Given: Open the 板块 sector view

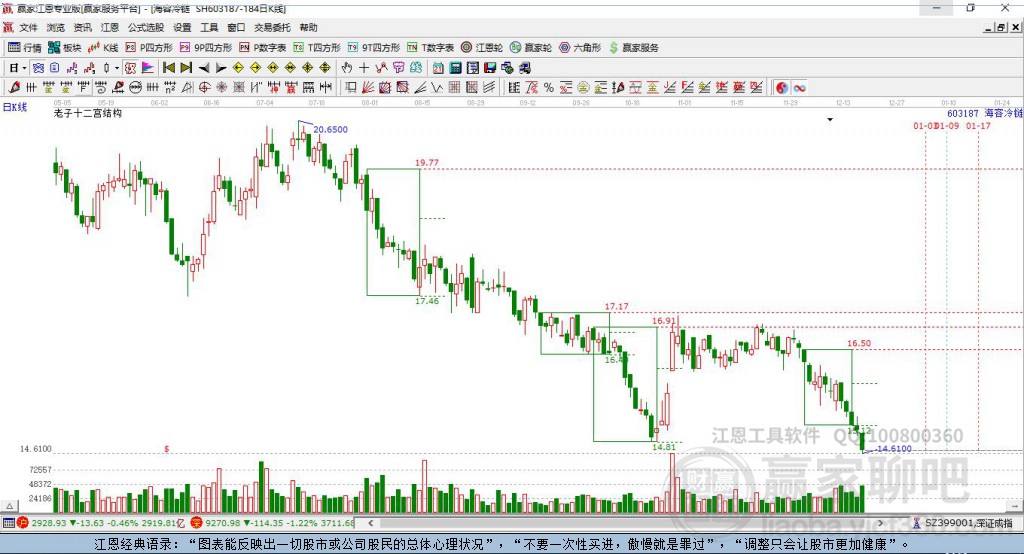Looking at the screenshot, I should point(64,47).
